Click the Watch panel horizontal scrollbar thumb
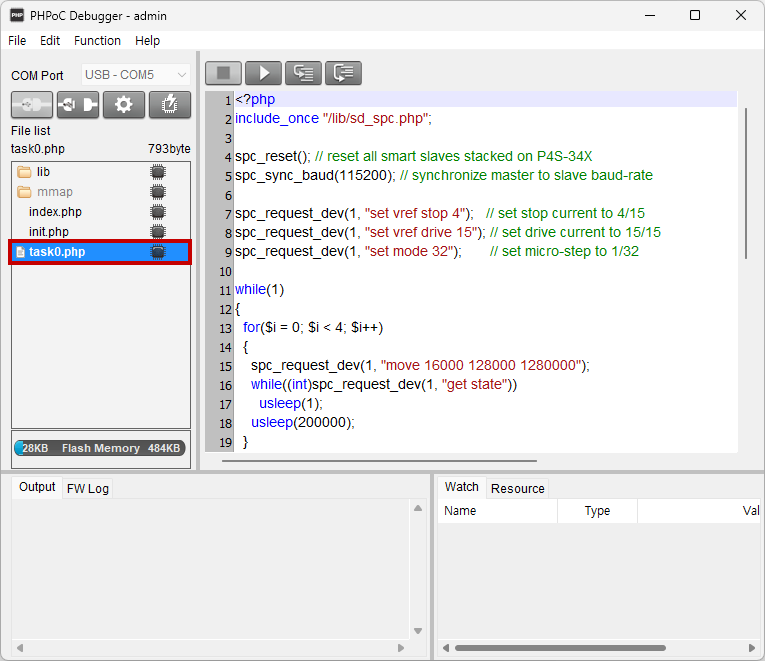The height and width of the screenshot is (661, 765). click(x=560, y=648)
